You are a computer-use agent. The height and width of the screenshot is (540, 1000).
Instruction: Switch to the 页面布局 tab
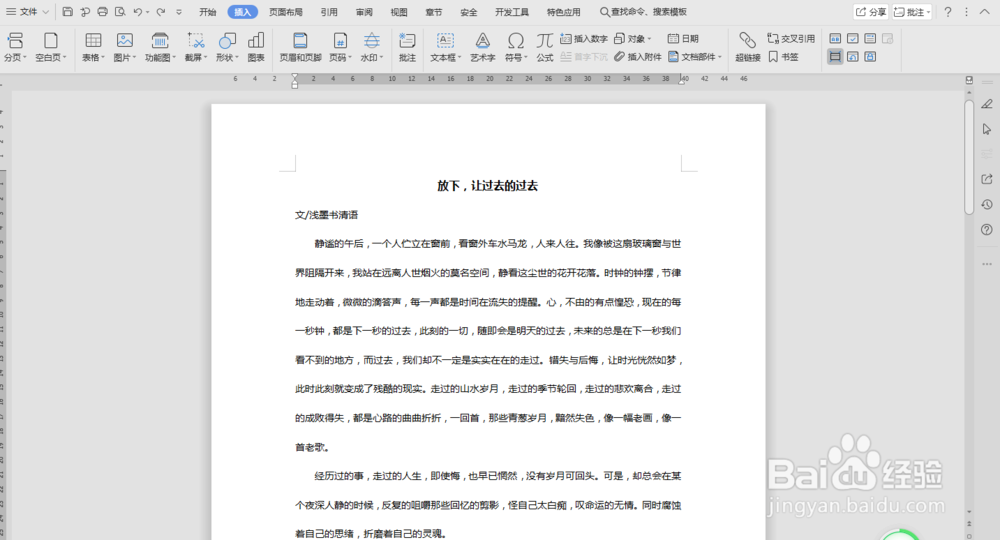pos(286,11)
